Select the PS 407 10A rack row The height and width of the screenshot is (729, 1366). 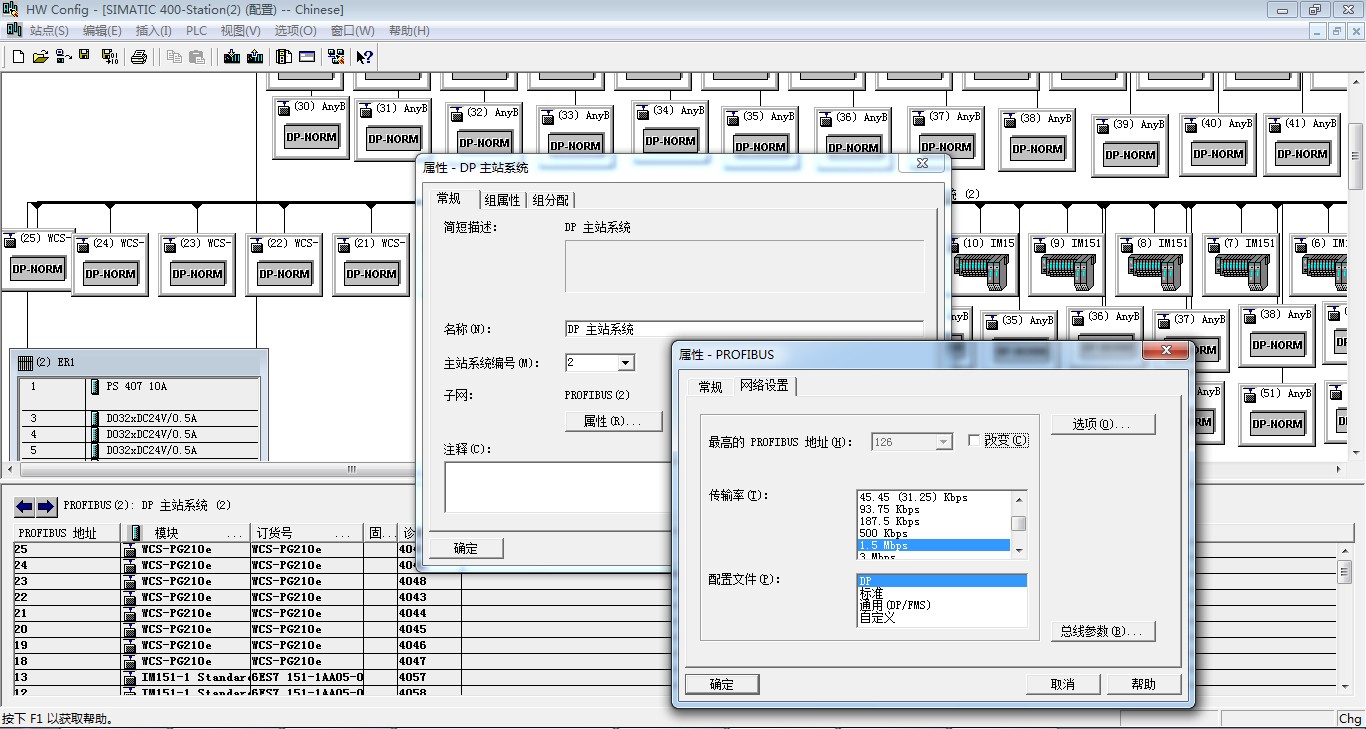(x=140, y=386)
